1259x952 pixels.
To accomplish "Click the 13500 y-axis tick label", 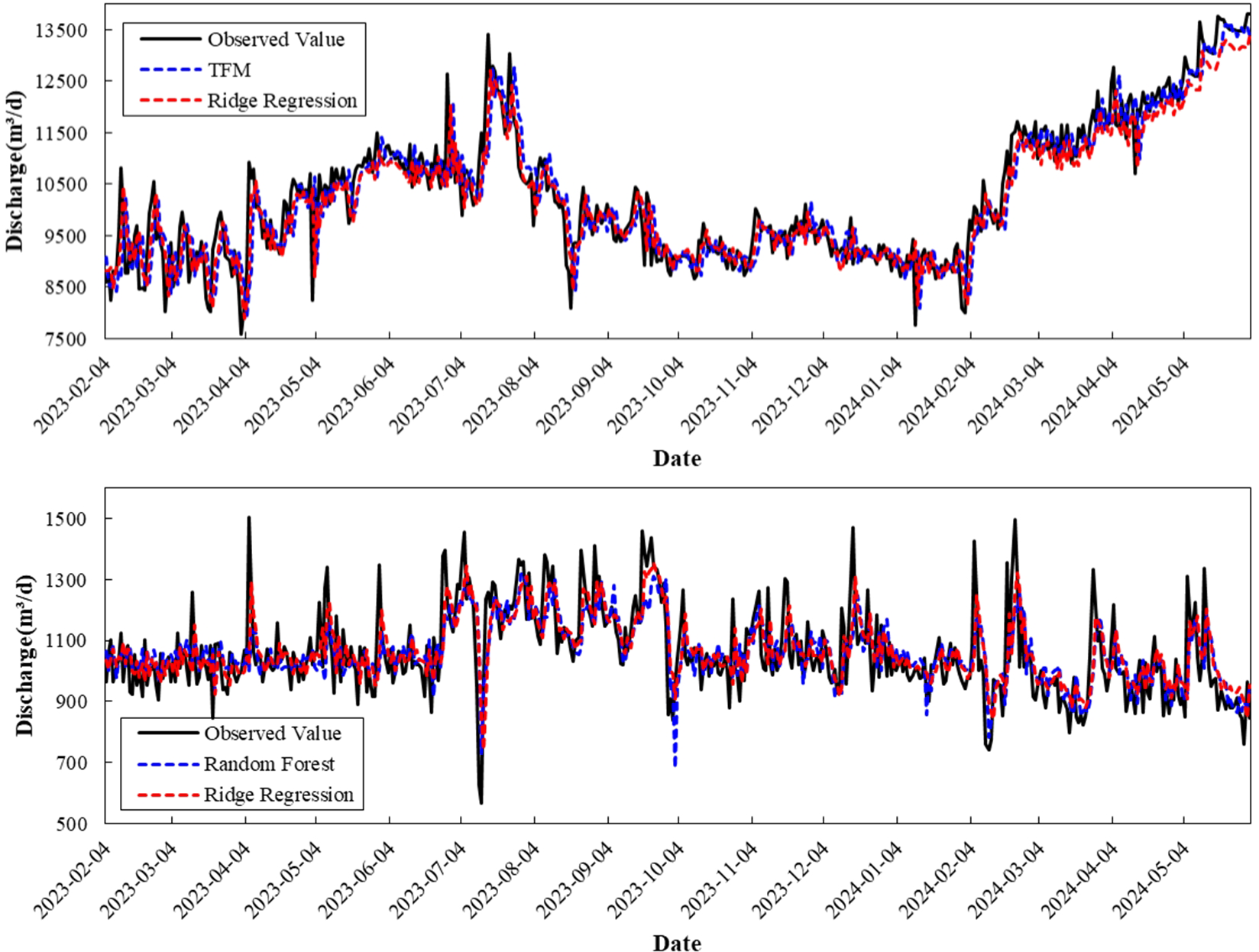I will pyautogui.click(x=62, y=31).
